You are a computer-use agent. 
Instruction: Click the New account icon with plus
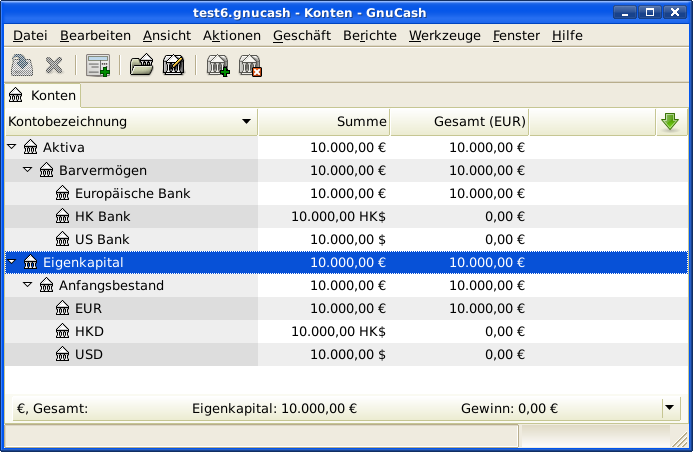pyautogui.click(x=217, y=66)
